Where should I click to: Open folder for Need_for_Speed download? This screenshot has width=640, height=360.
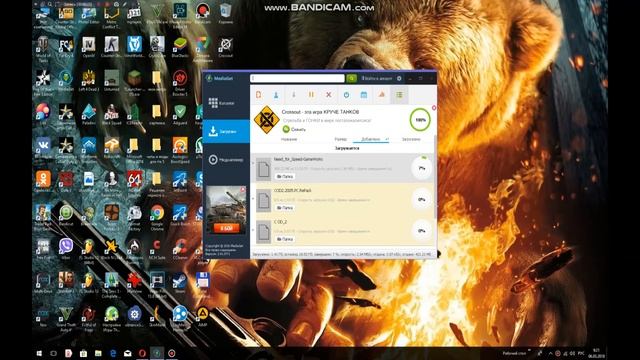point(285,177)
